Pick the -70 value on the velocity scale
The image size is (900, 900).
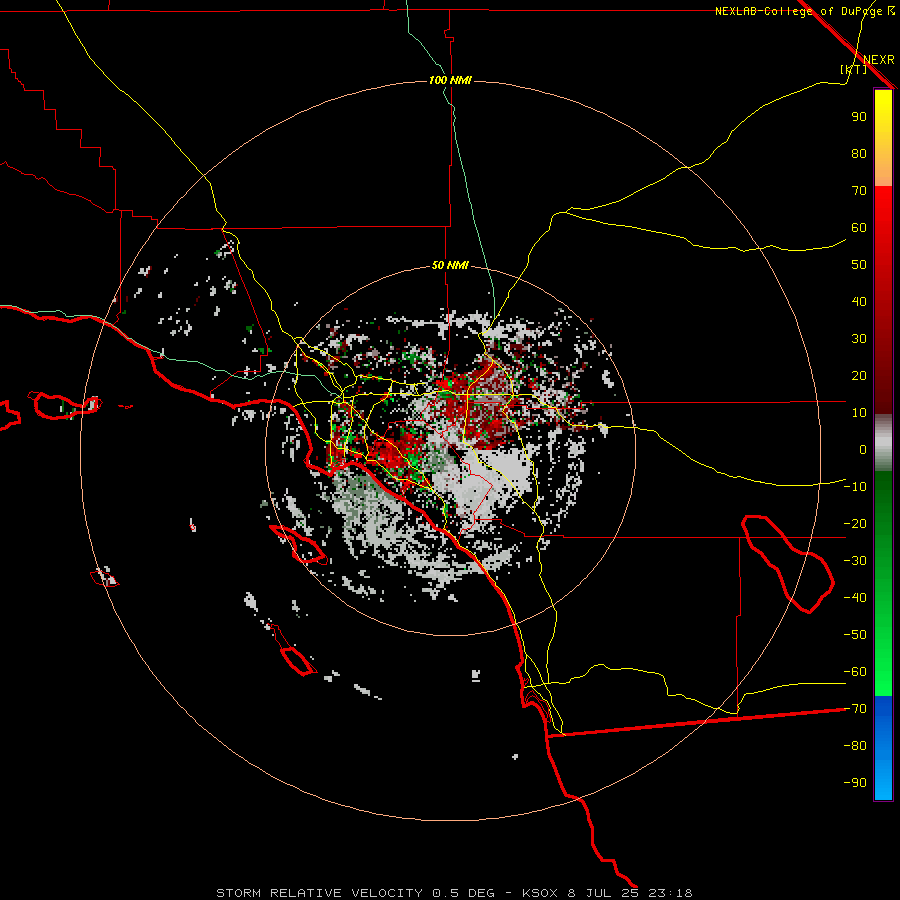point(855,709)
